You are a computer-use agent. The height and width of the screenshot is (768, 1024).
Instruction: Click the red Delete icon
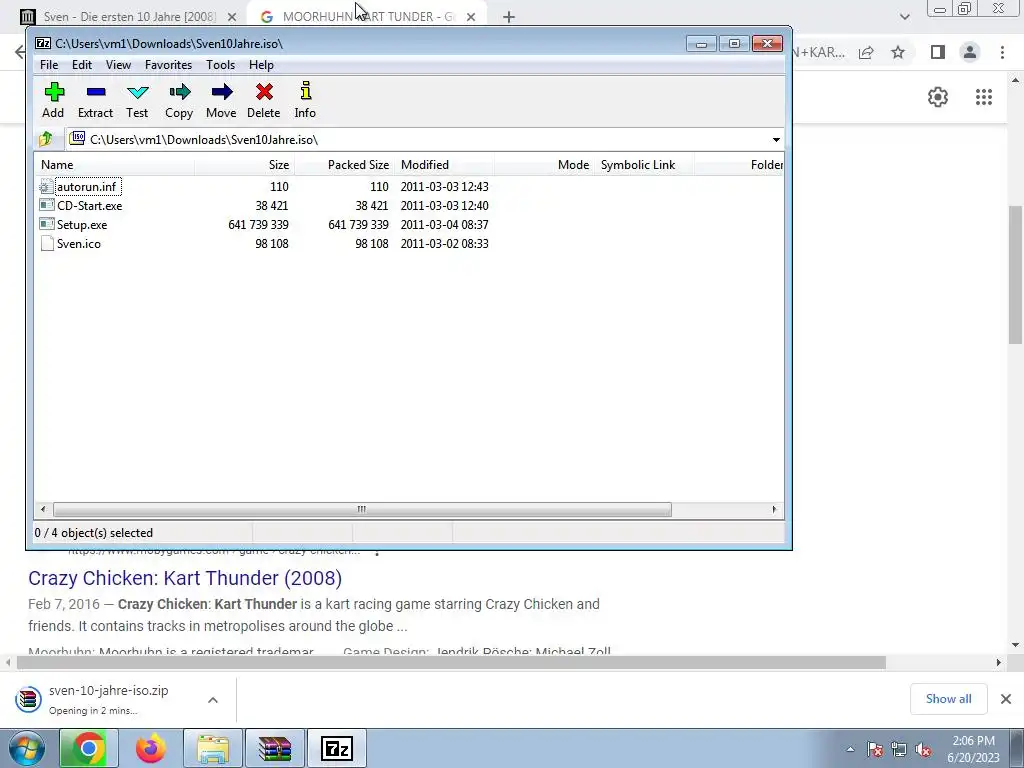264,91
